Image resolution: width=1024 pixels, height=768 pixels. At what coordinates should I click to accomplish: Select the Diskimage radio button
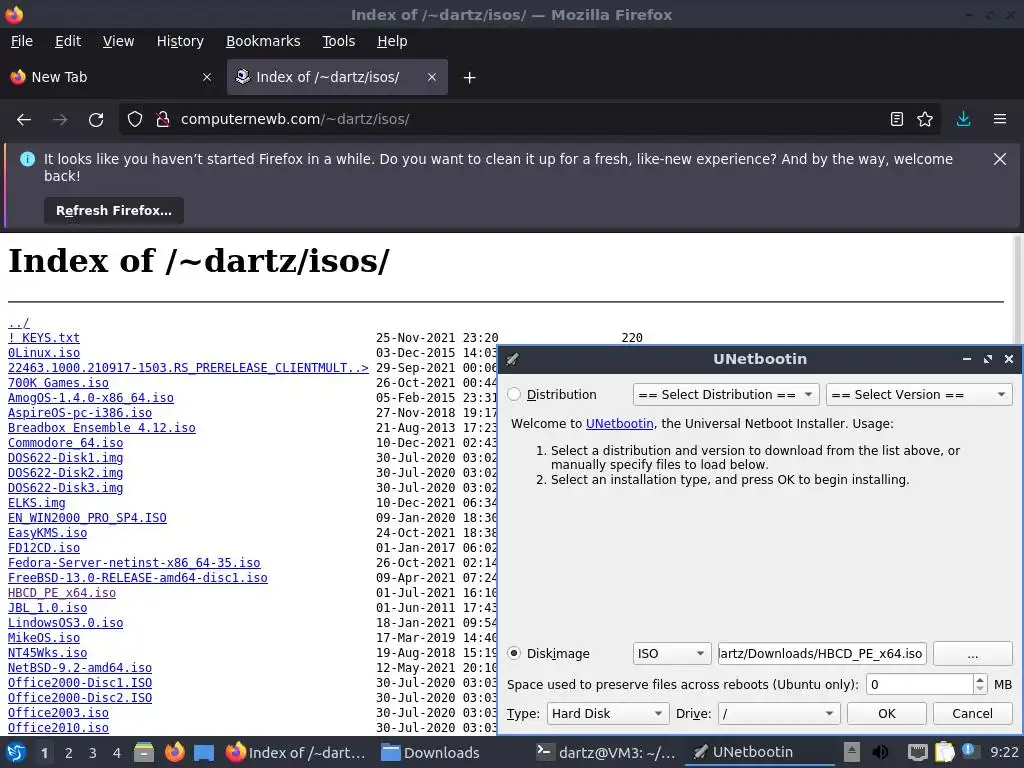tap(514, 654)
